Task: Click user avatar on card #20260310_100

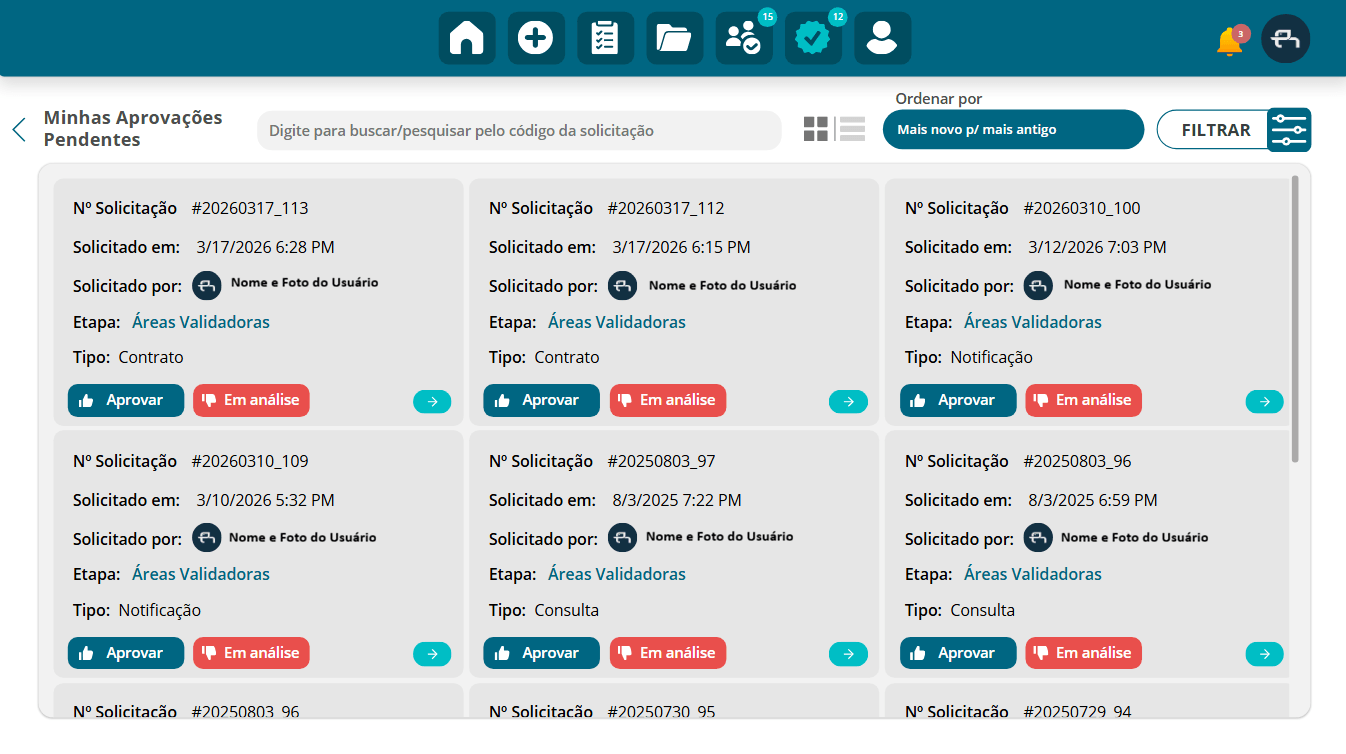Action: tap(1039, 285)
